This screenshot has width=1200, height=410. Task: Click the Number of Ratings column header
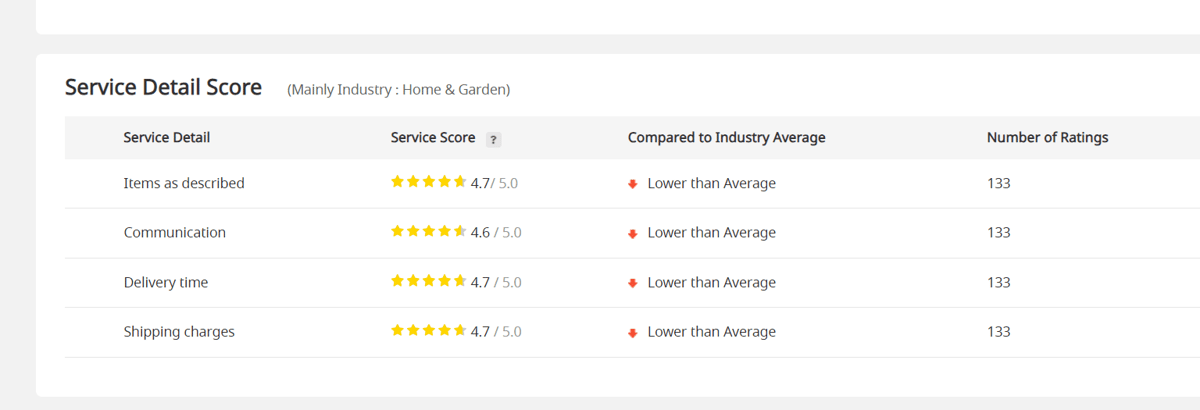click(x=1047, y=138)
